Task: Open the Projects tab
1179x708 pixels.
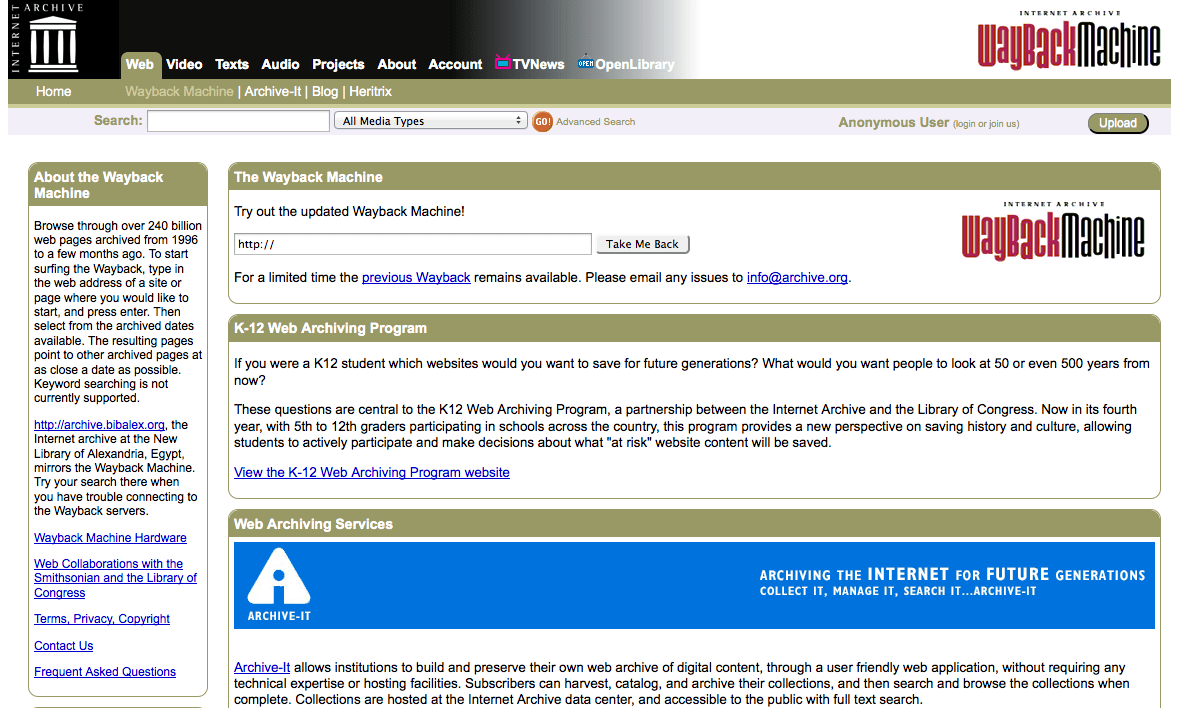Action: pos(338,65)
